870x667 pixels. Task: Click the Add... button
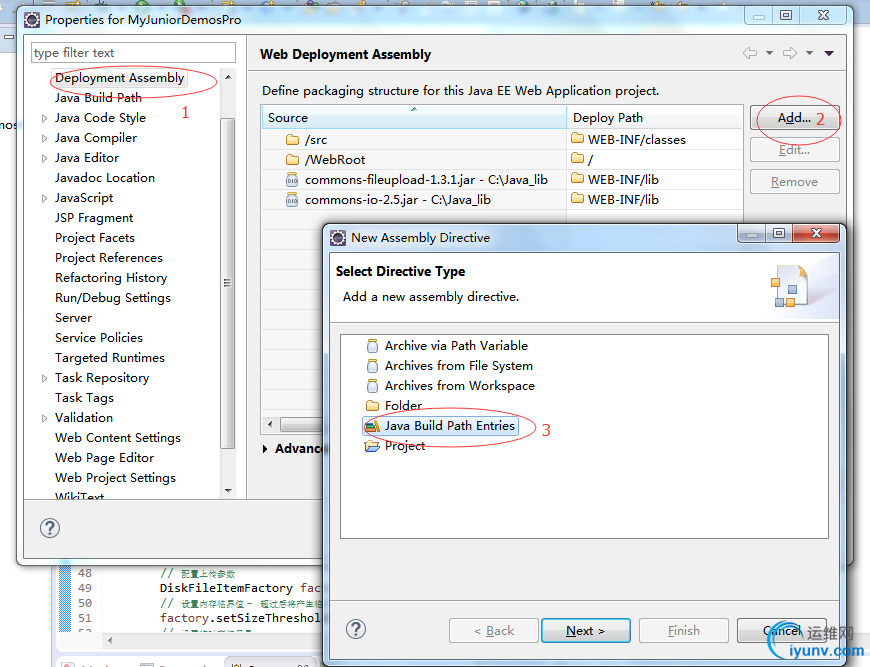(795, 118)
